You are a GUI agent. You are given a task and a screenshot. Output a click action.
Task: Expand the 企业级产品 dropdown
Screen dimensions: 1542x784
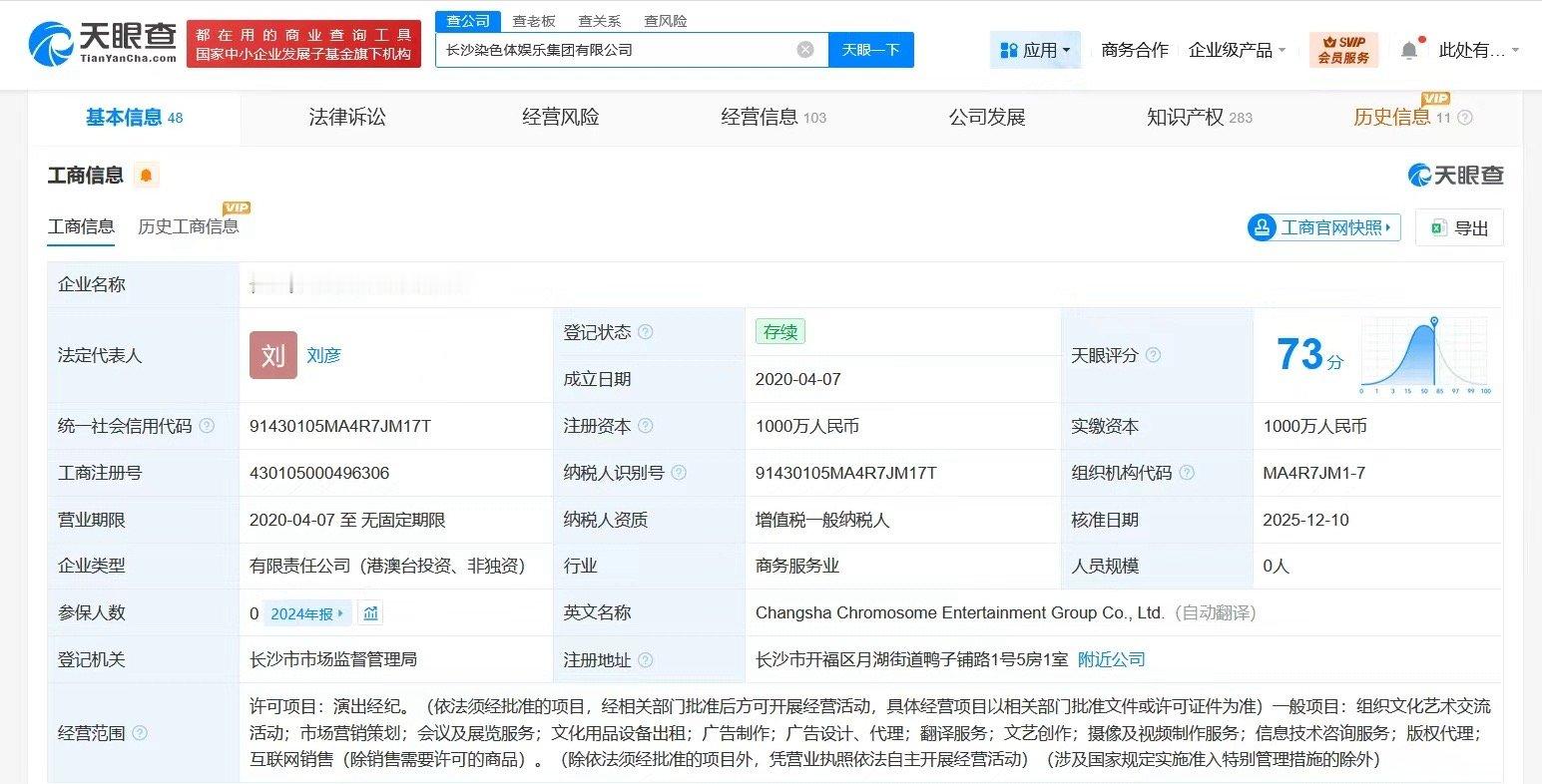tap(1237, 50)
